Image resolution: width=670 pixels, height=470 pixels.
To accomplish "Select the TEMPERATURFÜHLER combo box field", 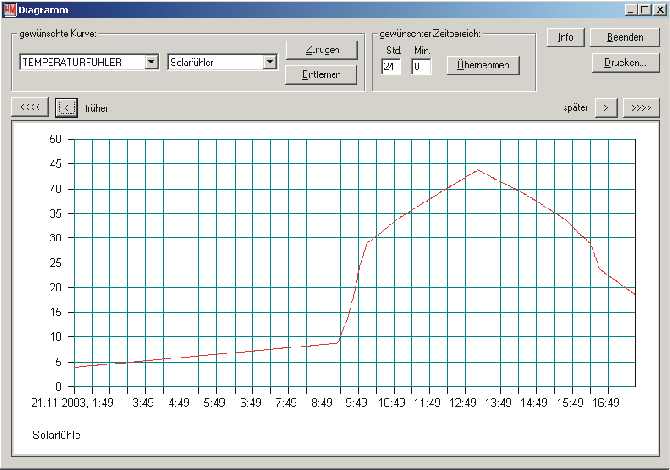I will [81, 62].
